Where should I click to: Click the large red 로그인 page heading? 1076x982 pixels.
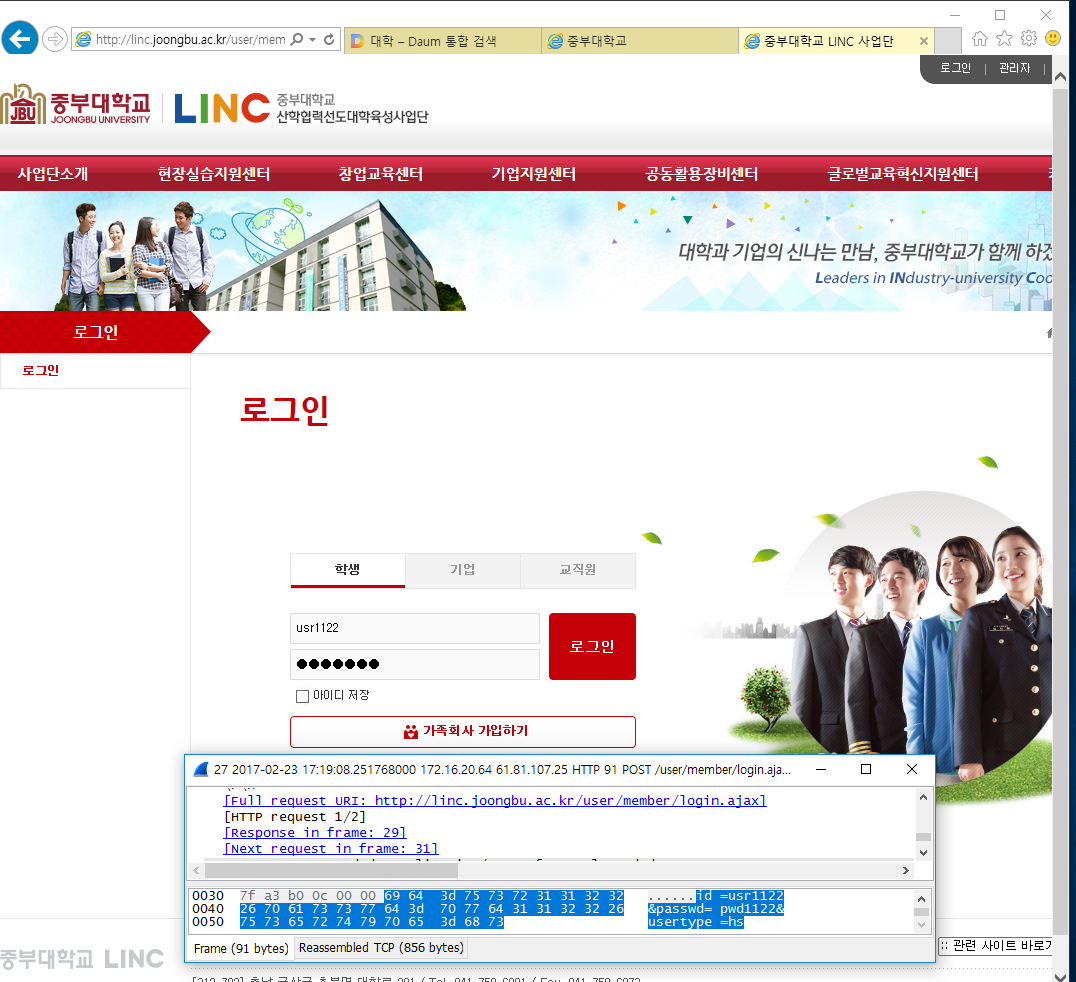coord(285,411)
